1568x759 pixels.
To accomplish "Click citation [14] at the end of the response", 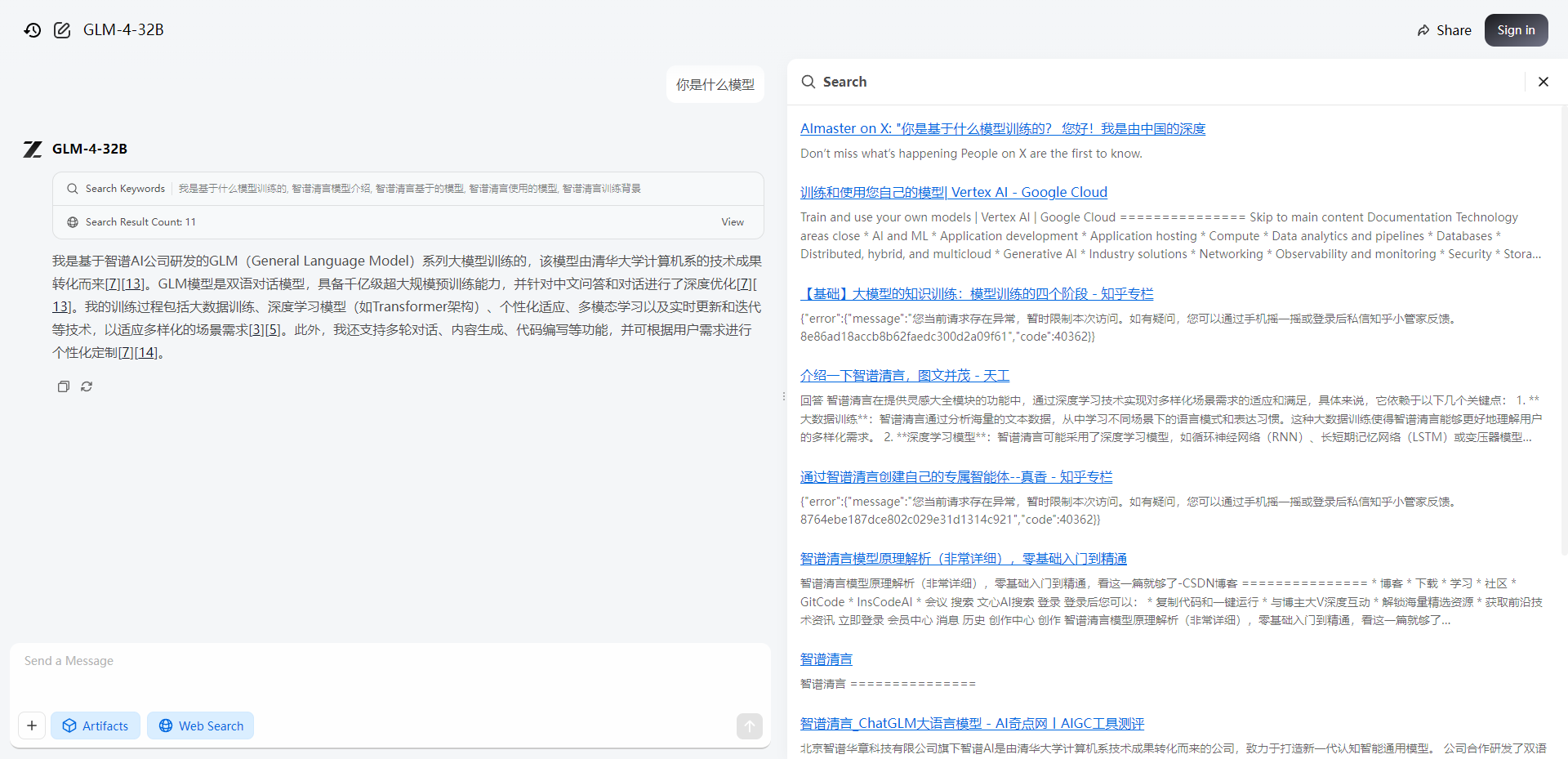I will (x=146, y=353).
